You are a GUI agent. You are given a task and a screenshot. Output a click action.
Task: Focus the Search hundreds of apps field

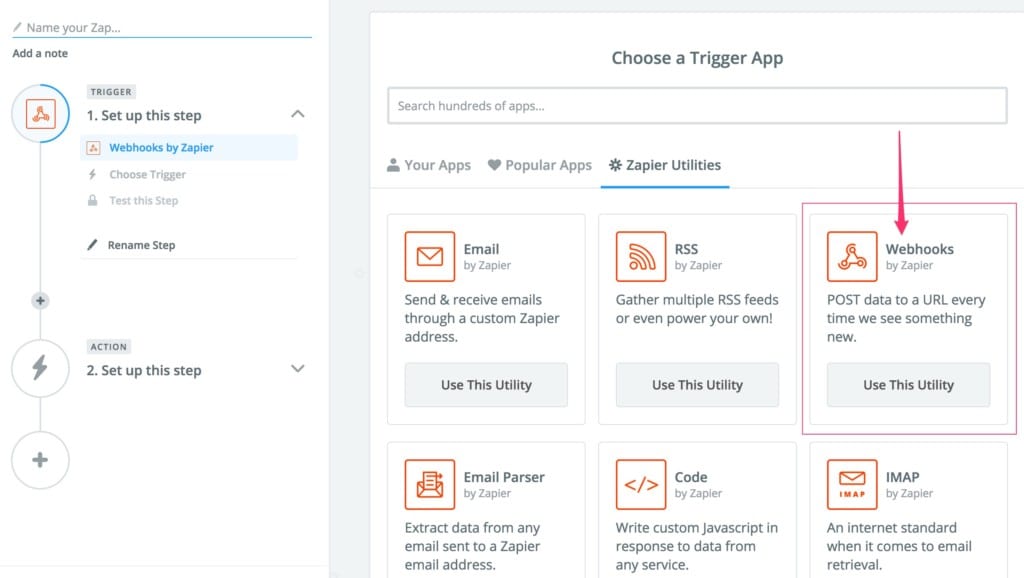pos(697,106)
